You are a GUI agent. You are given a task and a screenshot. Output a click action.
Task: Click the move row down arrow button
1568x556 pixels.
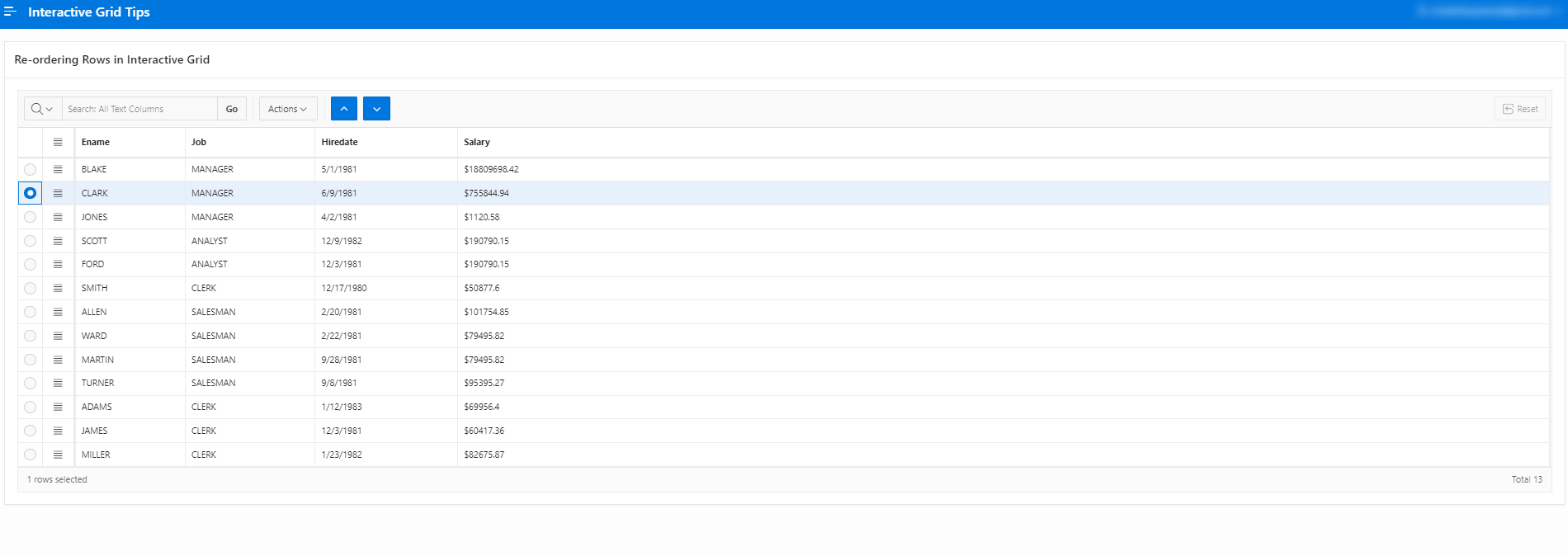(x=376, y=109)
